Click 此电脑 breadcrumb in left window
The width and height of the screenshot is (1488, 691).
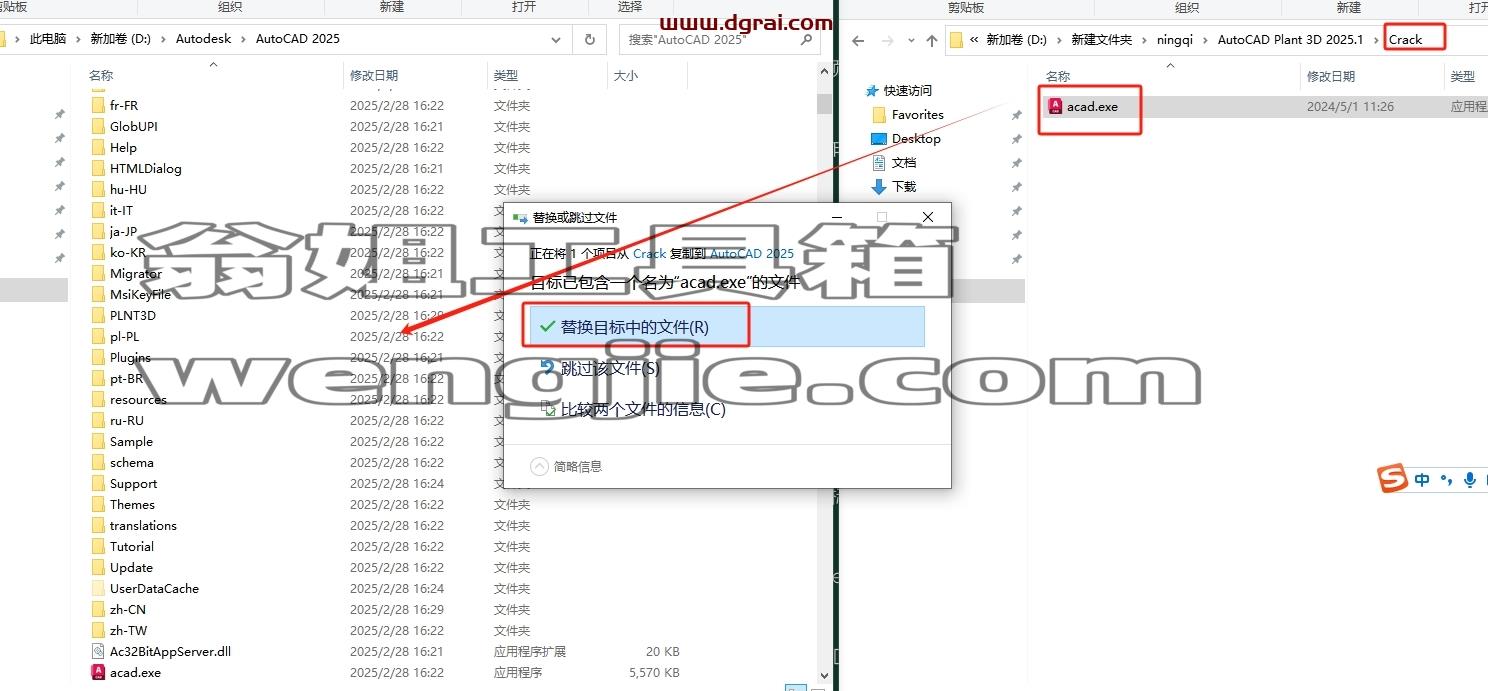(48, 39)
